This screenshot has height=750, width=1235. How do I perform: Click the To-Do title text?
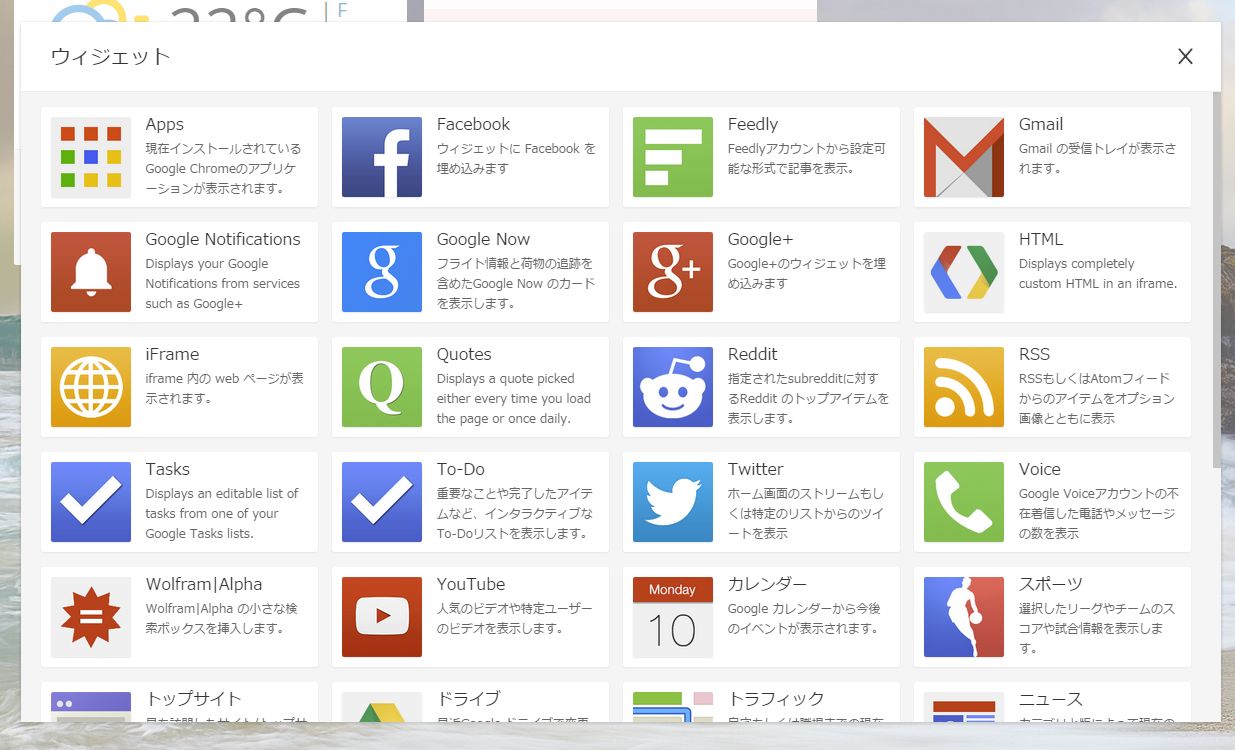point(461,469)
